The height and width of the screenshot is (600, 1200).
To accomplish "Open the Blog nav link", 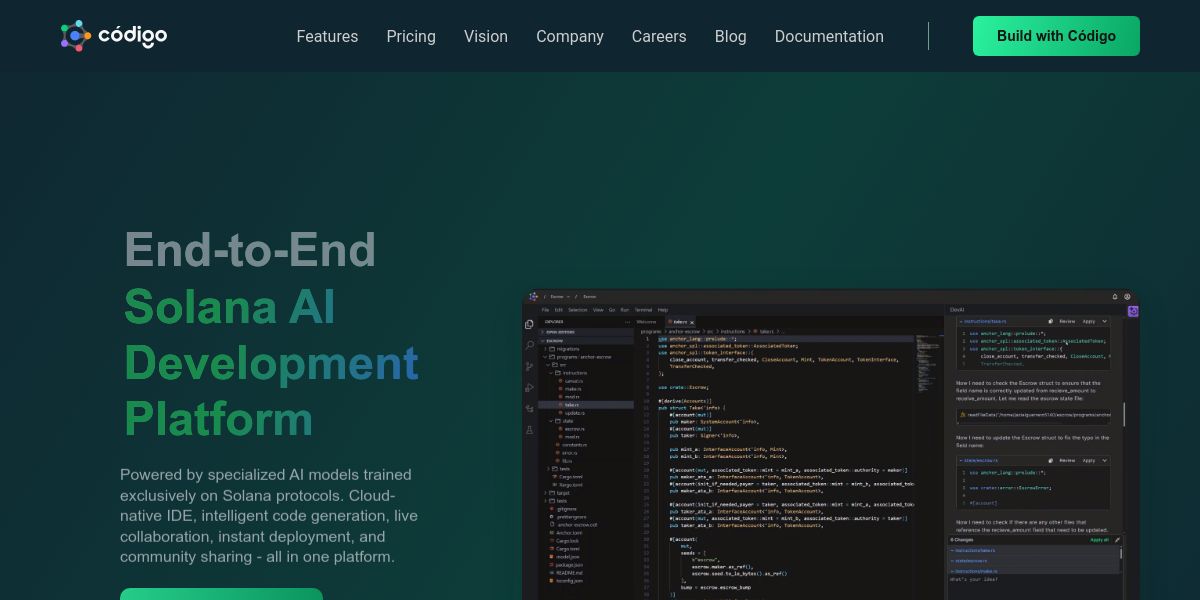I will 731,36.
